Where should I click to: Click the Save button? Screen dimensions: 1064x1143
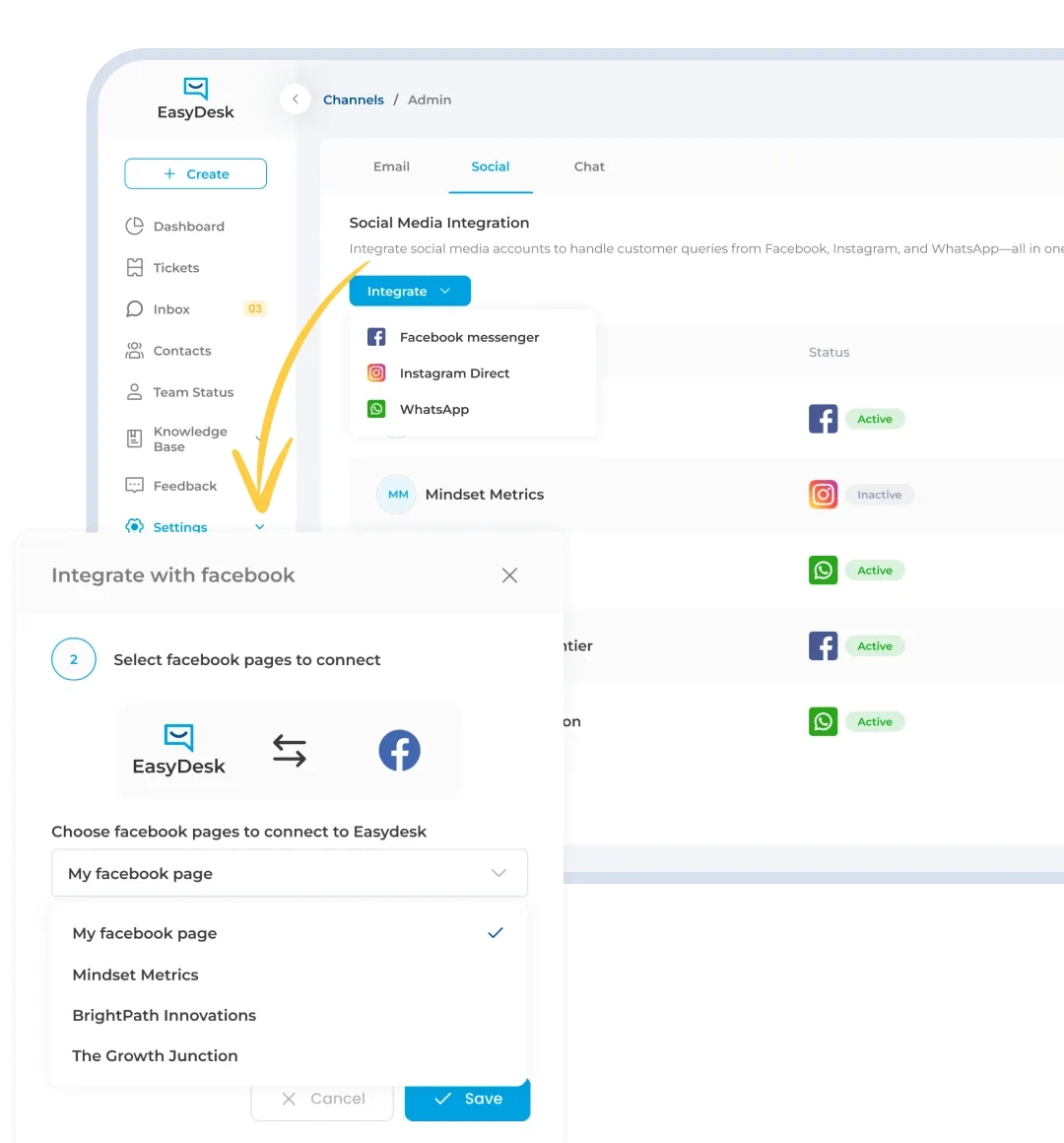tap(467, 1099)
